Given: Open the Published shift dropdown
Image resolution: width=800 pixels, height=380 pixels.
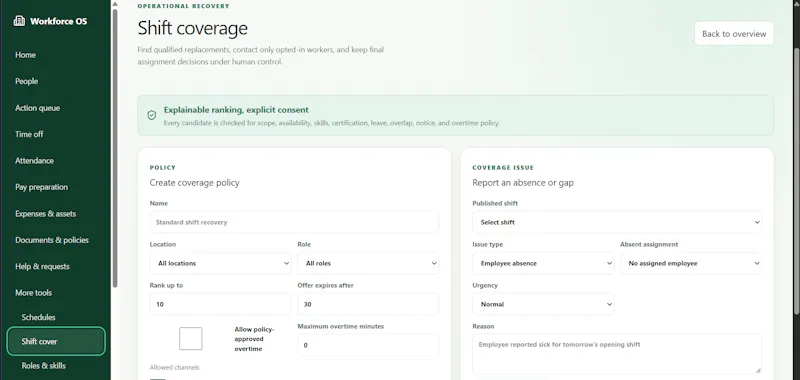Looking at the screenshot, I should [x=617, y=222].
